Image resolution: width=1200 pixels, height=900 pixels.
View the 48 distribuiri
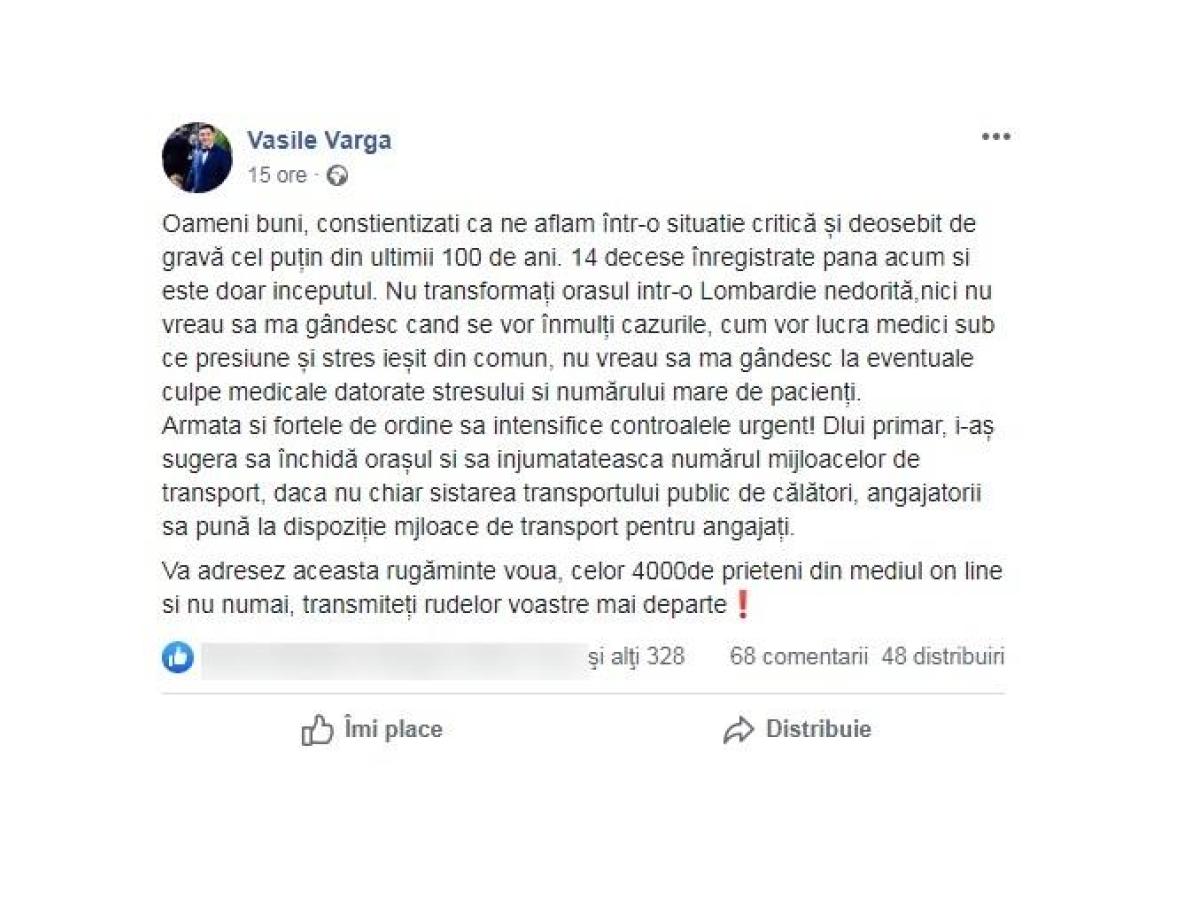943,657
